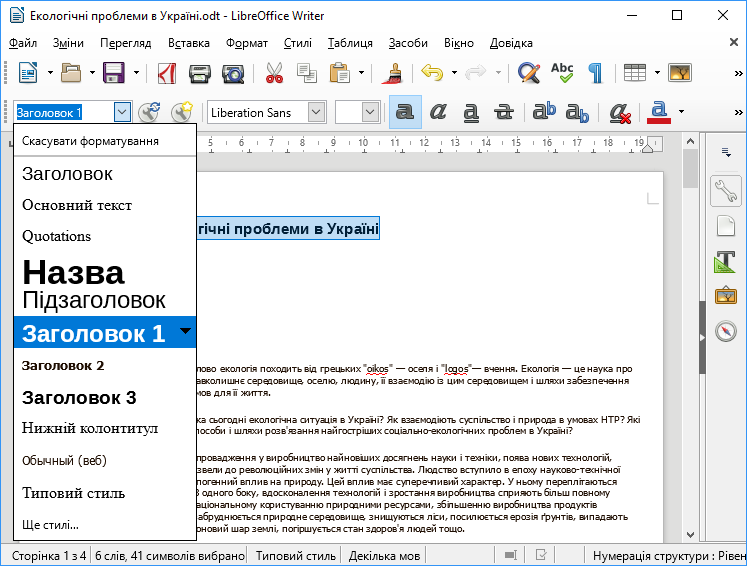Open the Insert table dropdown arrow
Screen dimensions: 750x566
tap(657, 73)
